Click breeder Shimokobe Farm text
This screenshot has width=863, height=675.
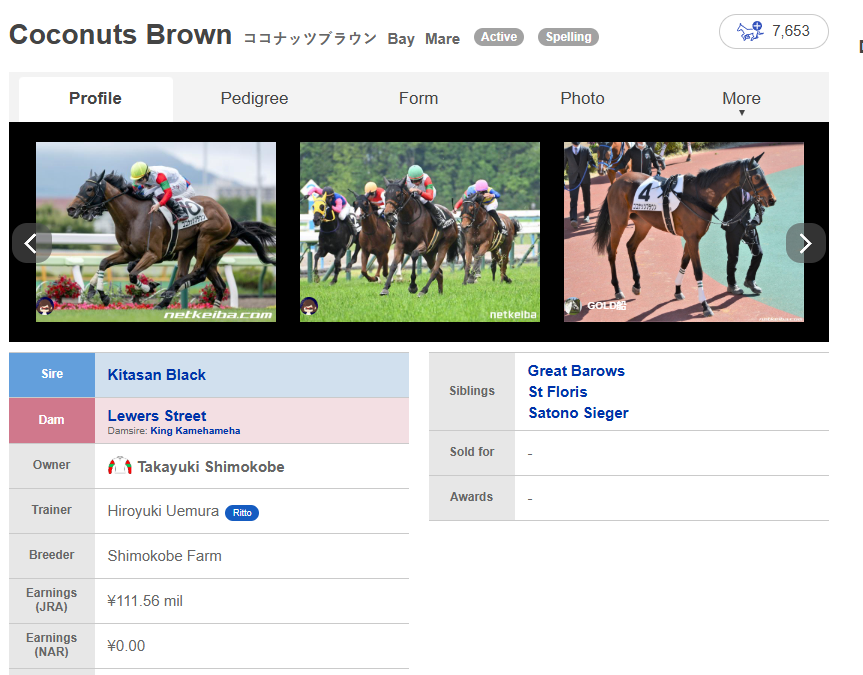point(165,556)
